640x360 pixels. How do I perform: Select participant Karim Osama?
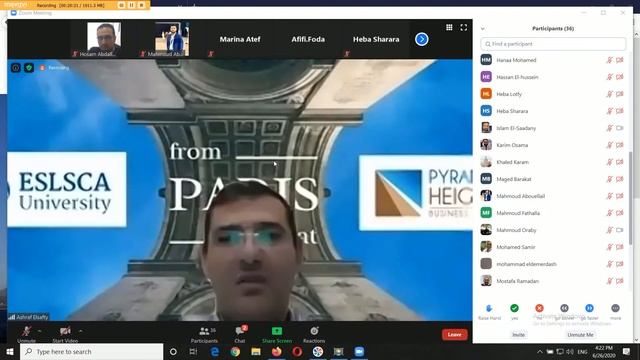[x=552, y=145]
